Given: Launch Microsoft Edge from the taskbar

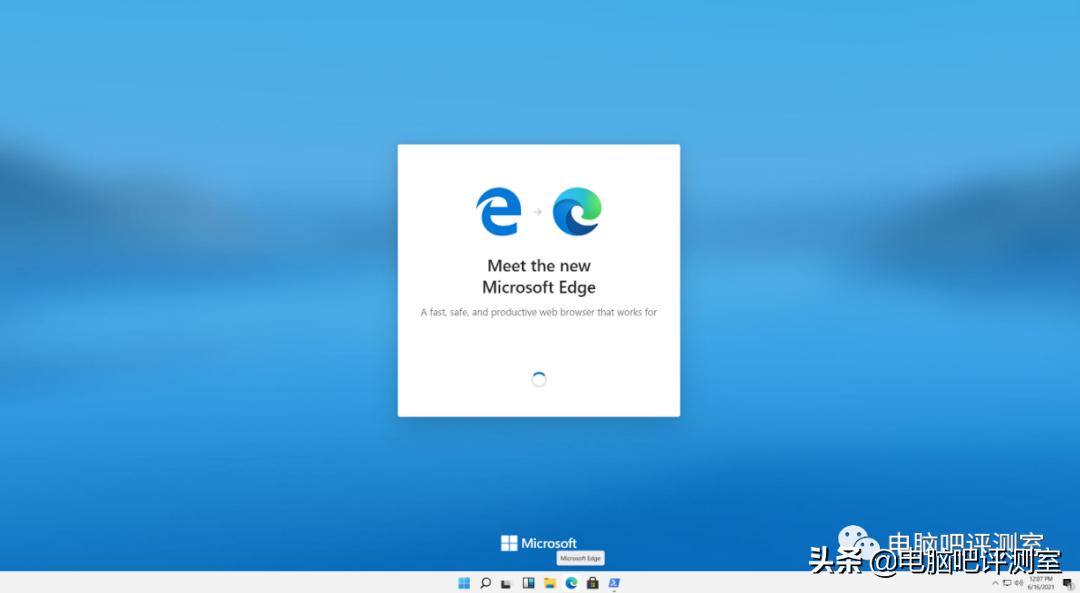Looking at the screenshot, I should pos(571,582).
